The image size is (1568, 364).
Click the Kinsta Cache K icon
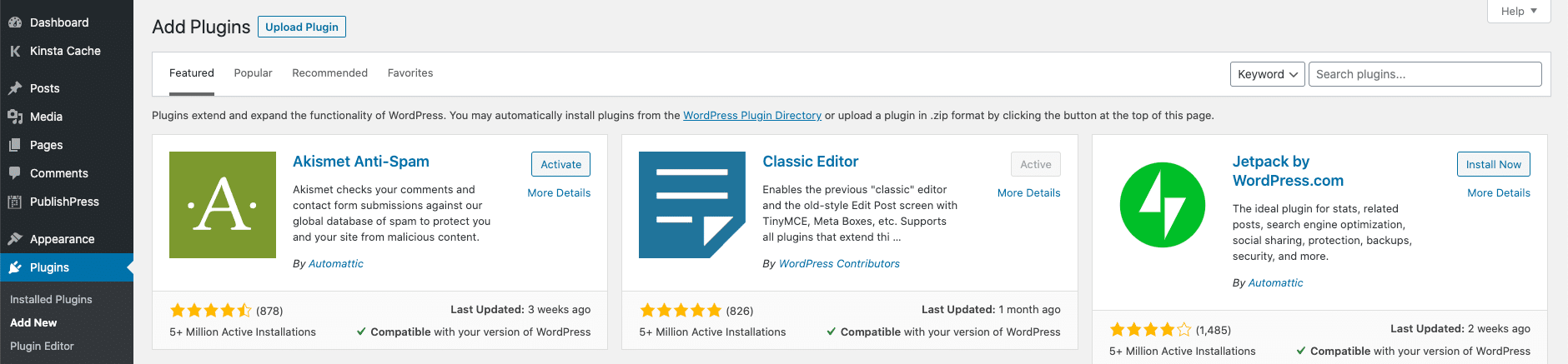click(x=15, y=51)
